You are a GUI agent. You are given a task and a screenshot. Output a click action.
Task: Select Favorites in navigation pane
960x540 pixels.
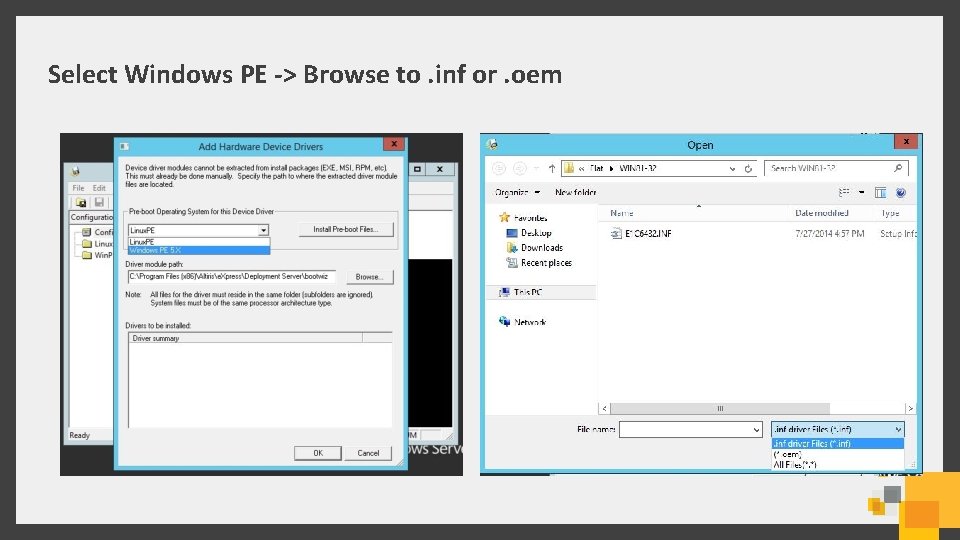coord(524,218)
